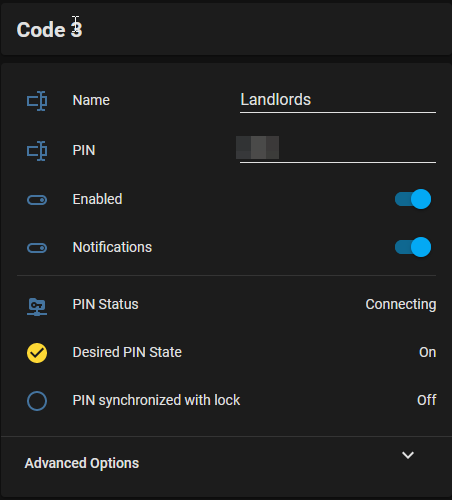Click the PIN synchronized Off value

427,400
